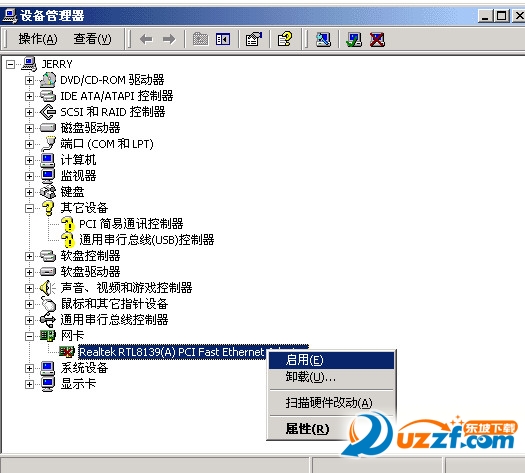Click the Enable device toolbar icon

pos(354,39)
